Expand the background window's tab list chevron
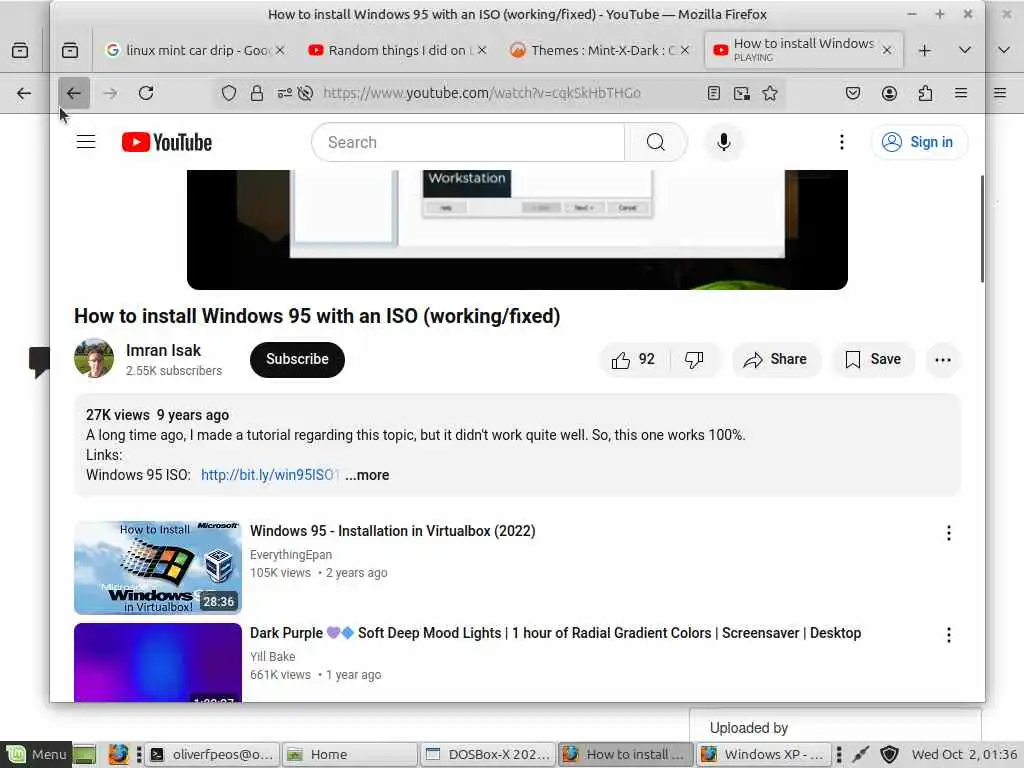 pyautogui.click(x=1004, y=50)
